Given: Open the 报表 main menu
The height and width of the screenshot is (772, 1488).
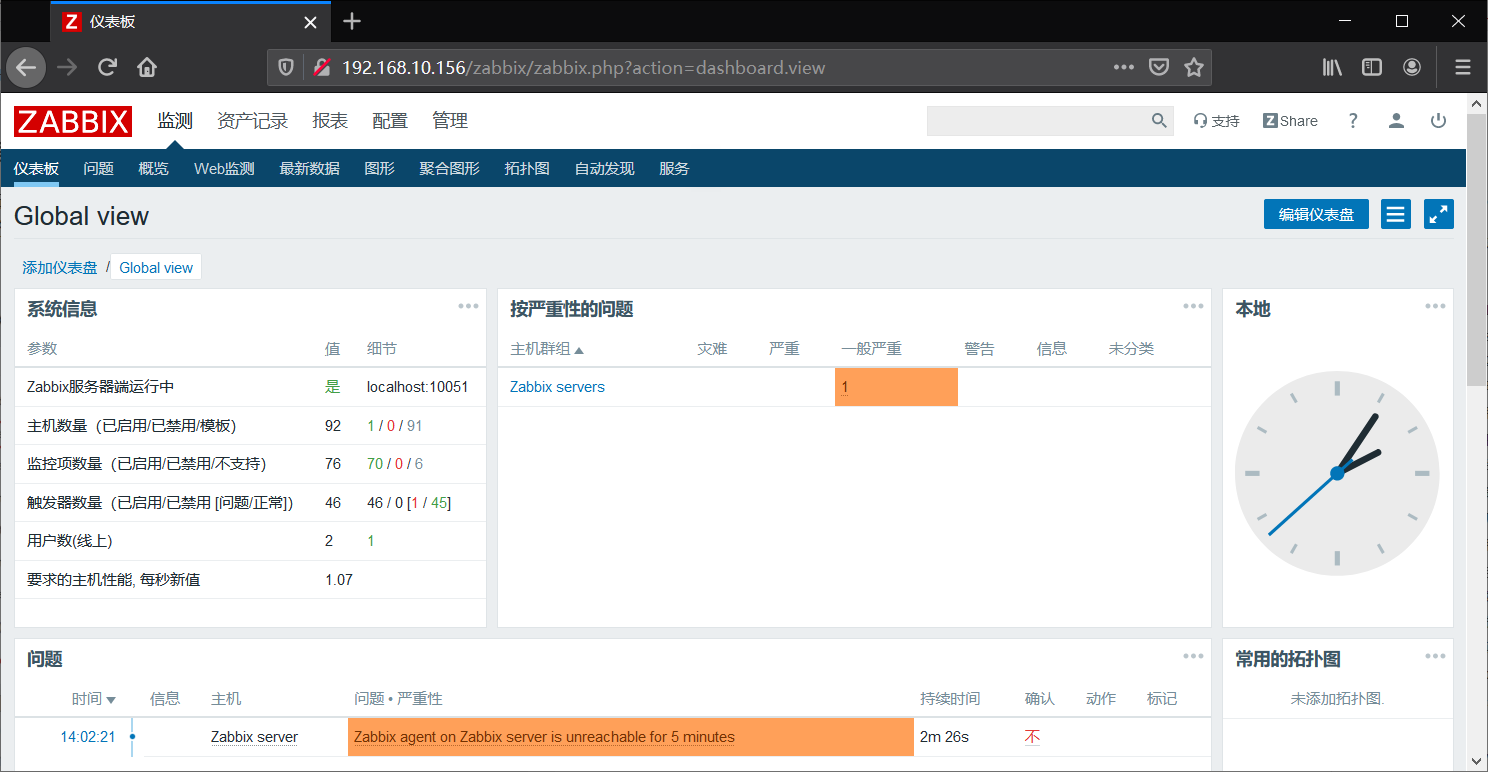Looking at the screenshot, I should (x=330, y=121).
